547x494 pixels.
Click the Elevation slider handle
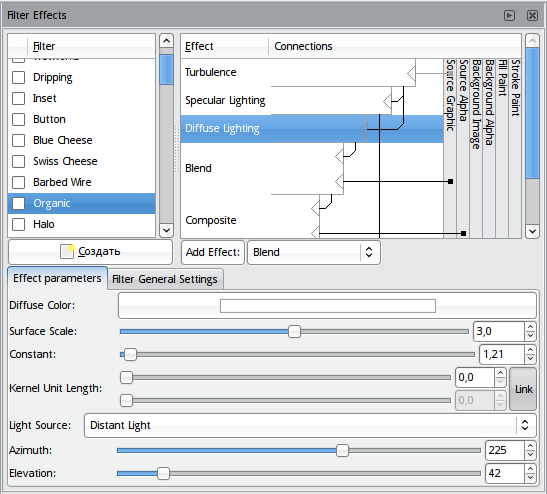(163, 474)
